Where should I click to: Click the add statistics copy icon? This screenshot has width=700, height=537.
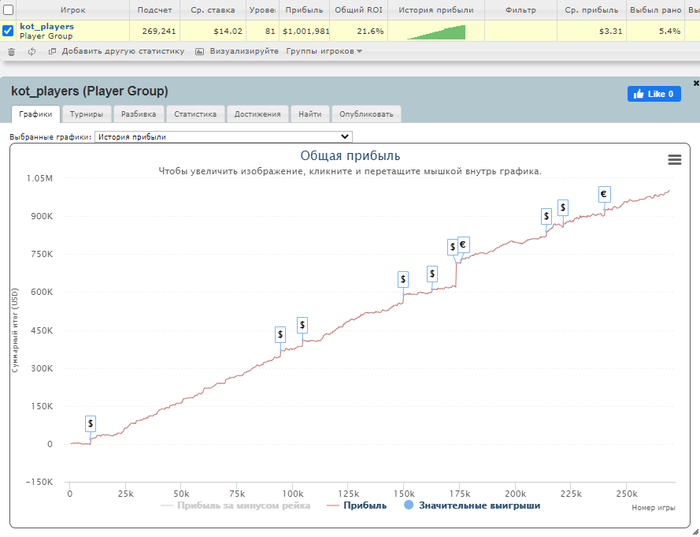52,51
